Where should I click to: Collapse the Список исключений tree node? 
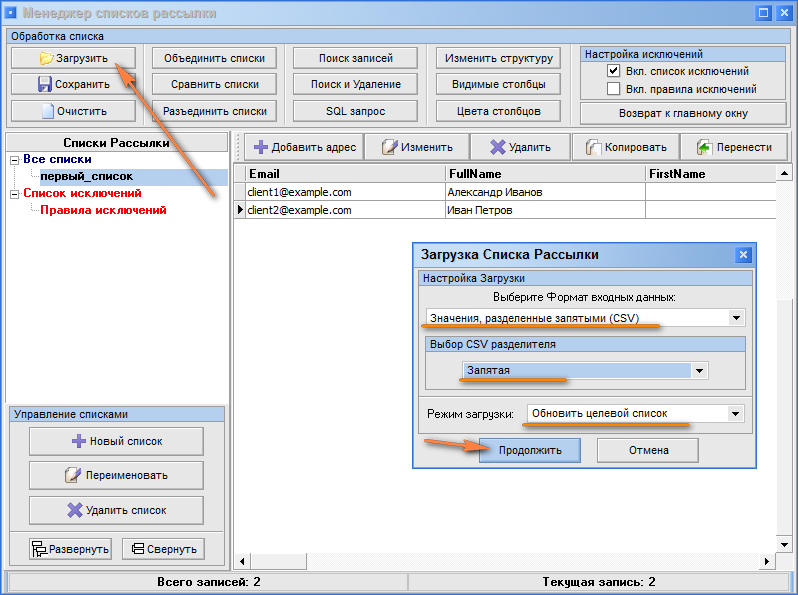coord(15,194)
